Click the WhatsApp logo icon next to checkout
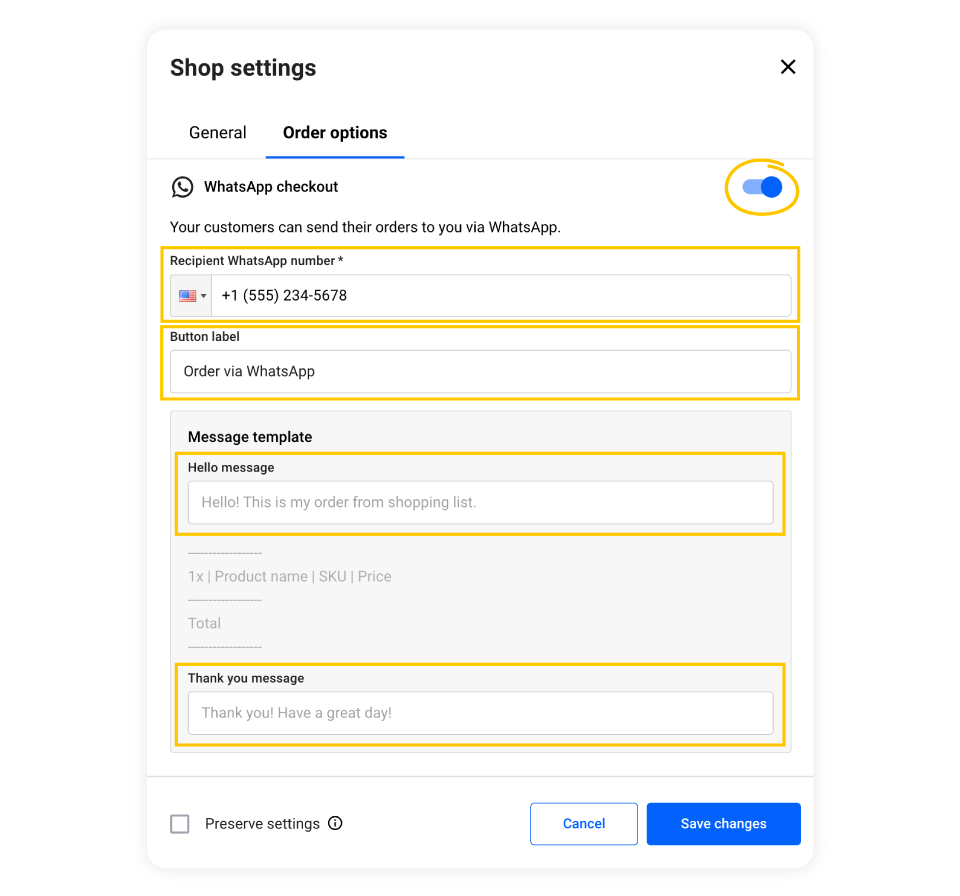 (182, 187)
